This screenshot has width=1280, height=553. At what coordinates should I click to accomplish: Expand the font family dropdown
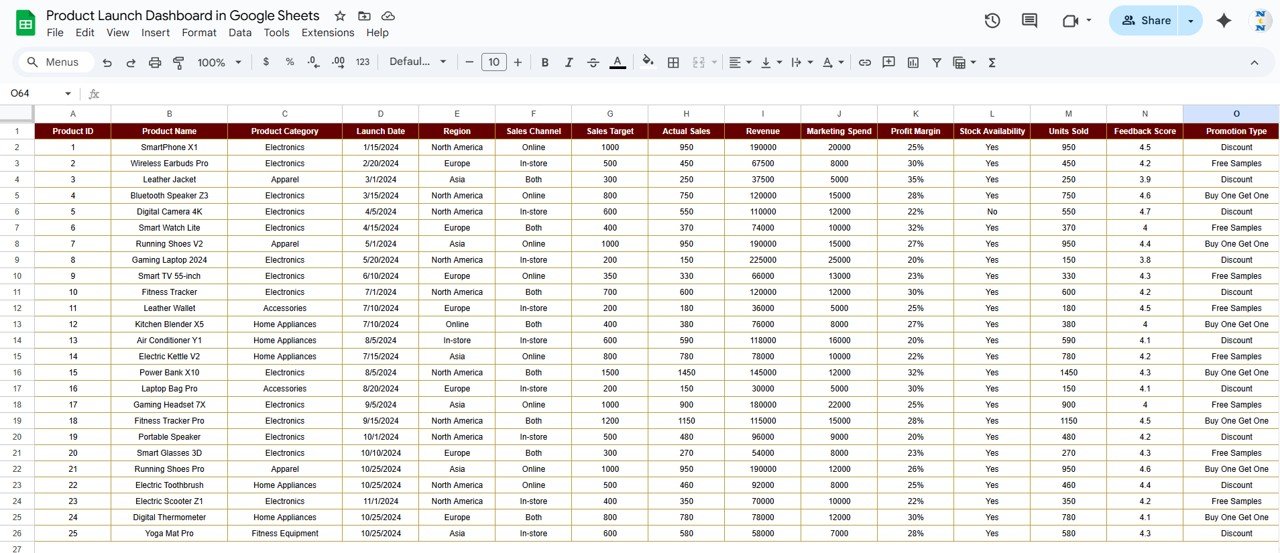point(418,62)
